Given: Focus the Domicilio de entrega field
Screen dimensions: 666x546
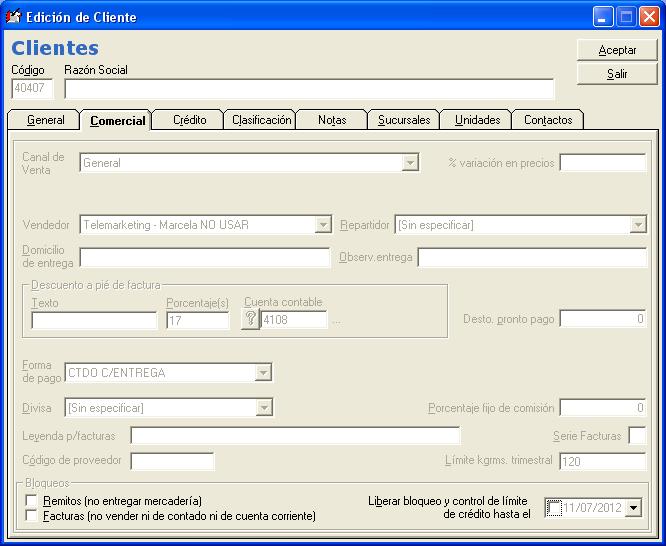Looking at the screenshot, I should pyautogui.click(x=204, y=258).
